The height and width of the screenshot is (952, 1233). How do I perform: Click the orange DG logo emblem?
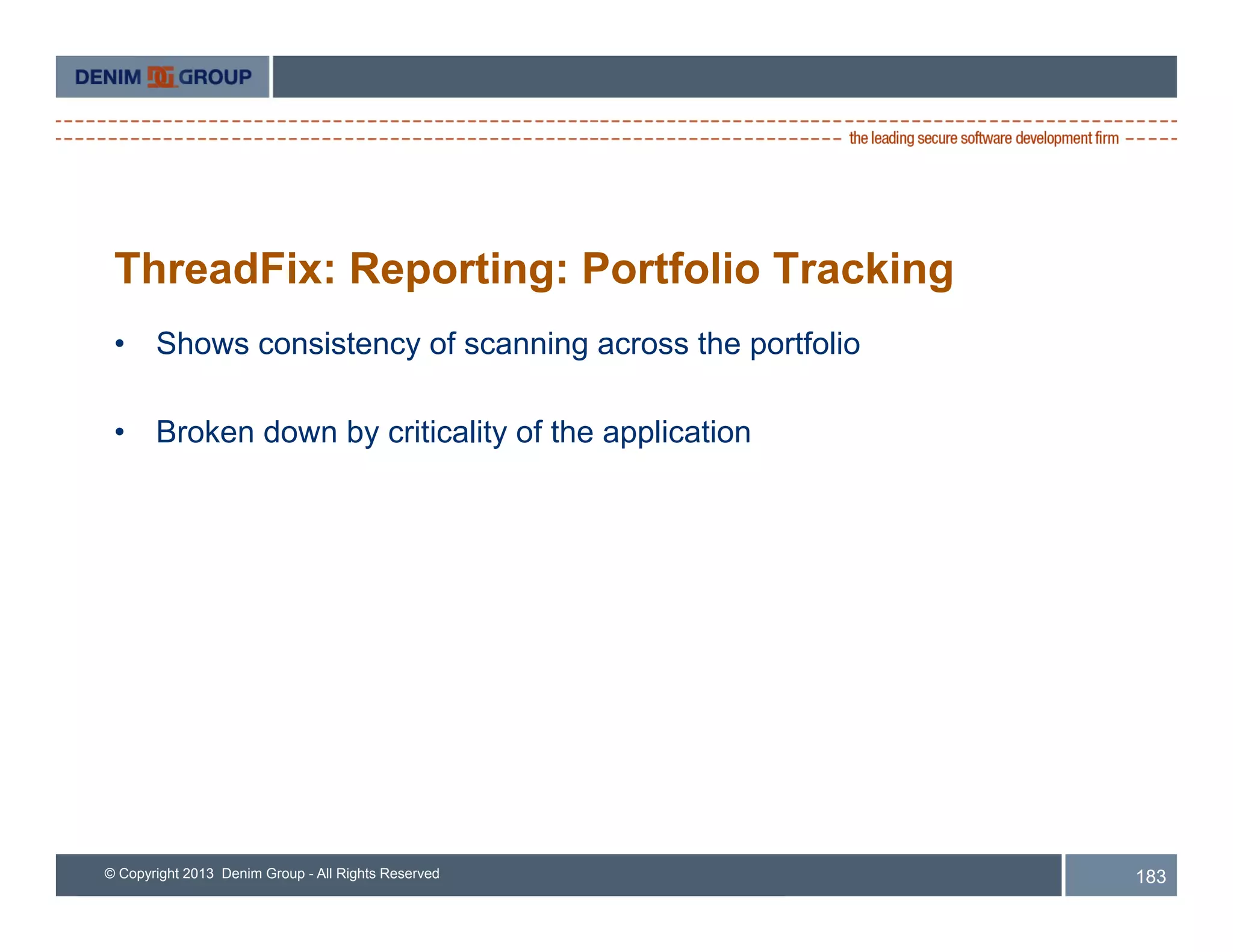point(161,77)
